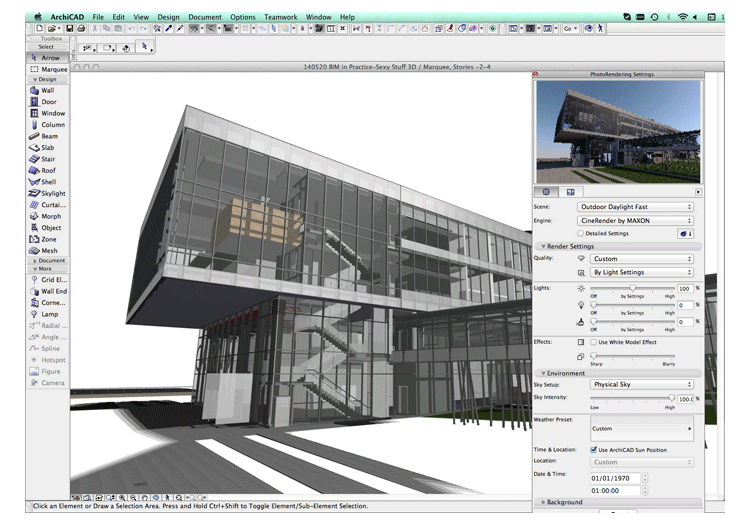Toggle Use White Model Effect checkbox
The image size is (750, 525).
(595, 342)
